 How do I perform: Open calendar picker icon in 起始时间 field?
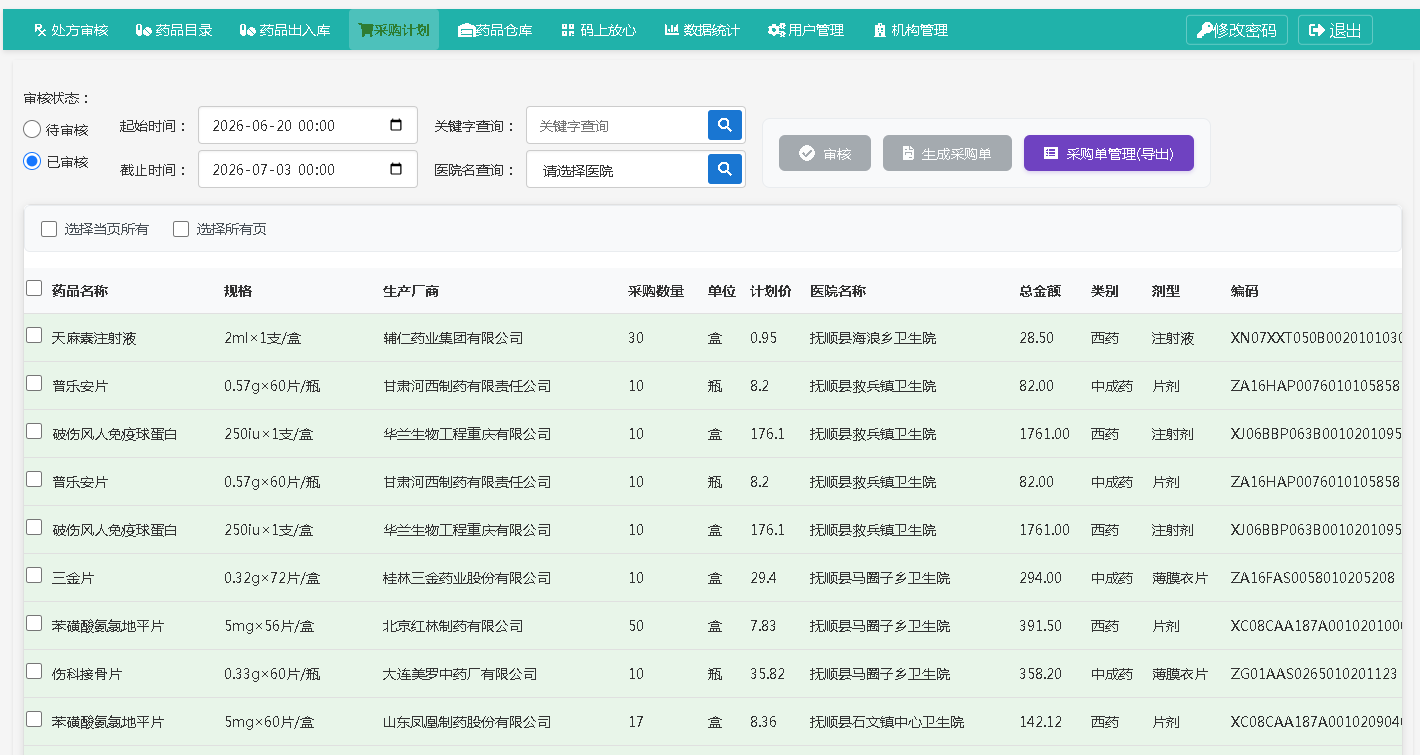(x=396, y=125)
